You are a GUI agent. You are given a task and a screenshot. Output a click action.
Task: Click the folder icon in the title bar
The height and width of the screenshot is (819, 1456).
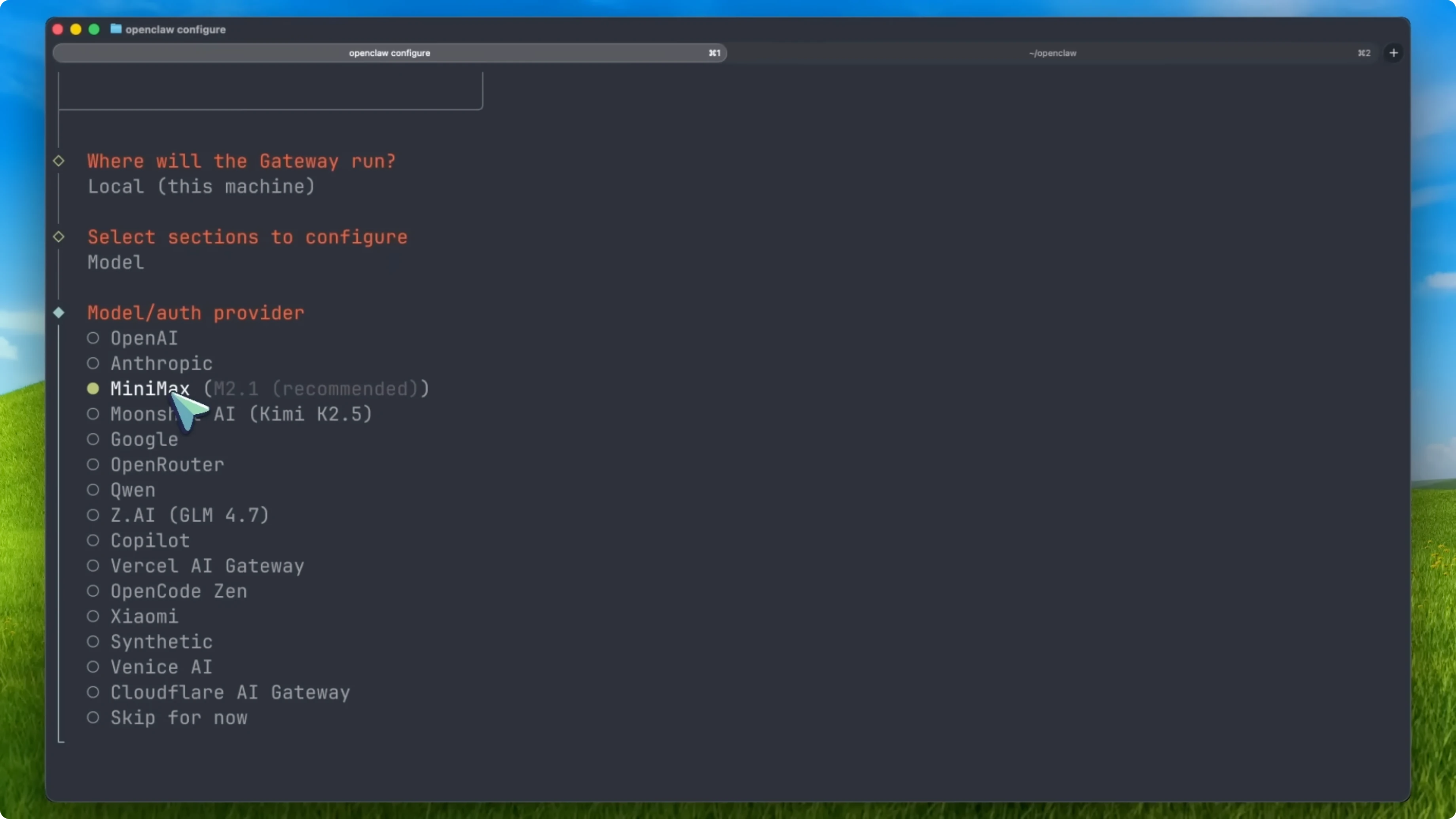click(116, 29)
